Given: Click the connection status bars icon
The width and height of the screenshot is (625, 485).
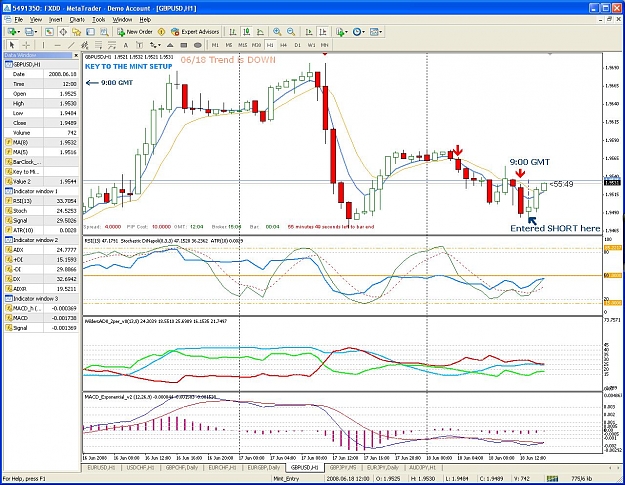Looking at the screenshot, I should (x=552, y=478).
